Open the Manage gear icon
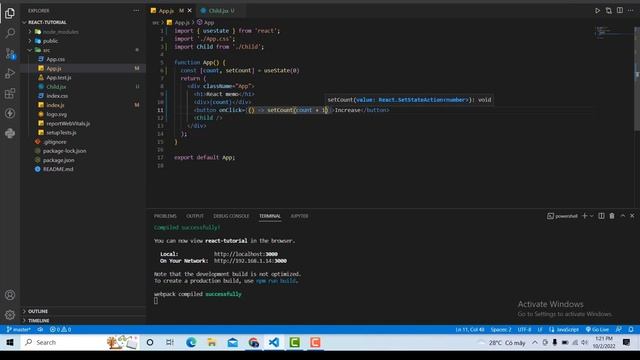Viewport: 640px width, 360px height. click(x=10, y=315)
